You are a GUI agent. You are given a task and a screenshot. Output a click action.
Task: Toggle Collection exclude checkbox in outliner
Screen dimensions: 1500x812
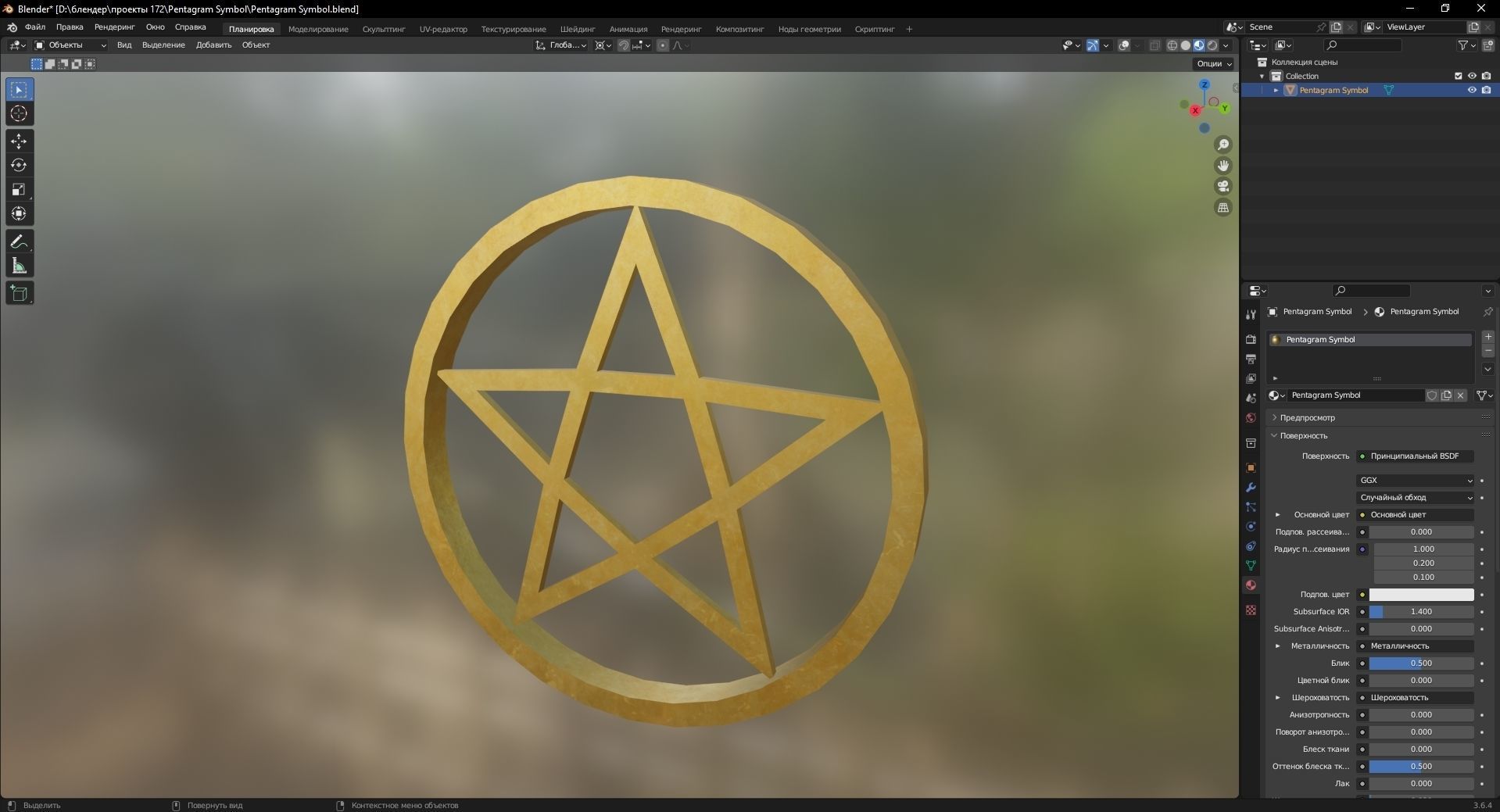[1458, 76]
